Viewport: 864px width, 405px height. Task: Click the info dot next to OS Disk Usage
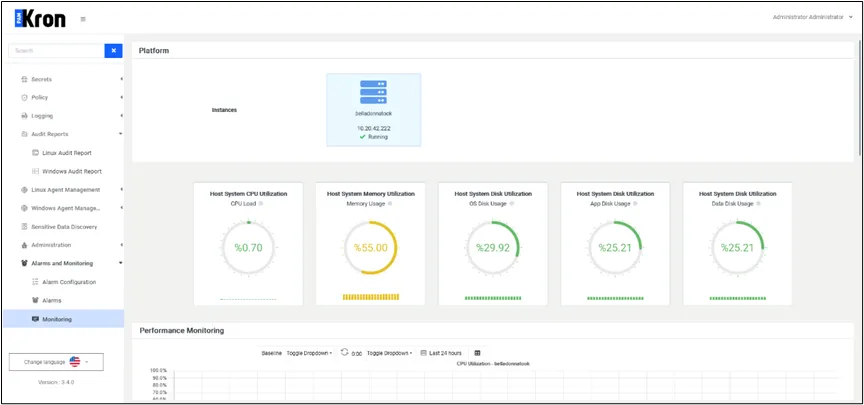[512, 204]
